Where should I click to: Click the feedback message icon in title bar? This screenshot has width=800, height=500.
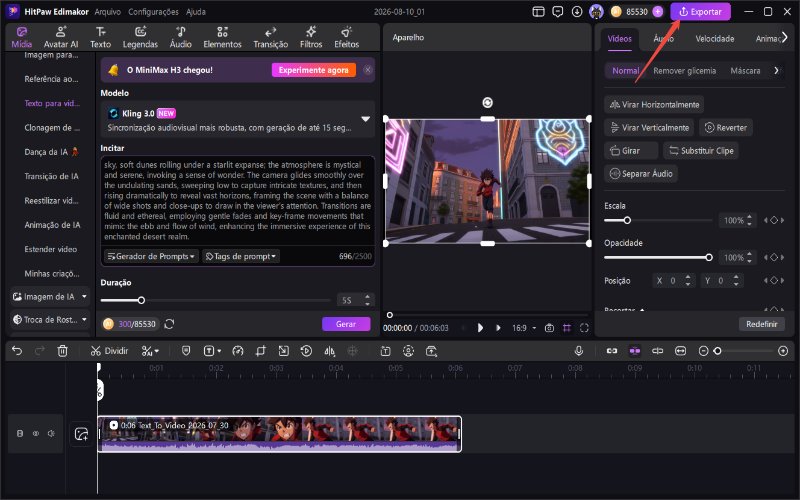click(x=558, y=11)
